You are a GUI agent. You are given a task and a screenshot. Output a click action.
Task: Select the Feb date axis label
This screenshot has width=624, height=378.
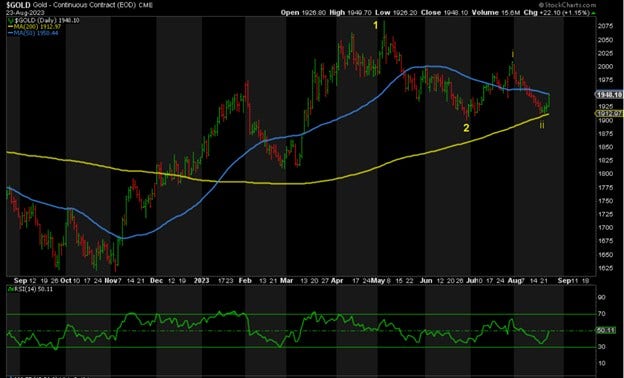click(x=245, y=281)
